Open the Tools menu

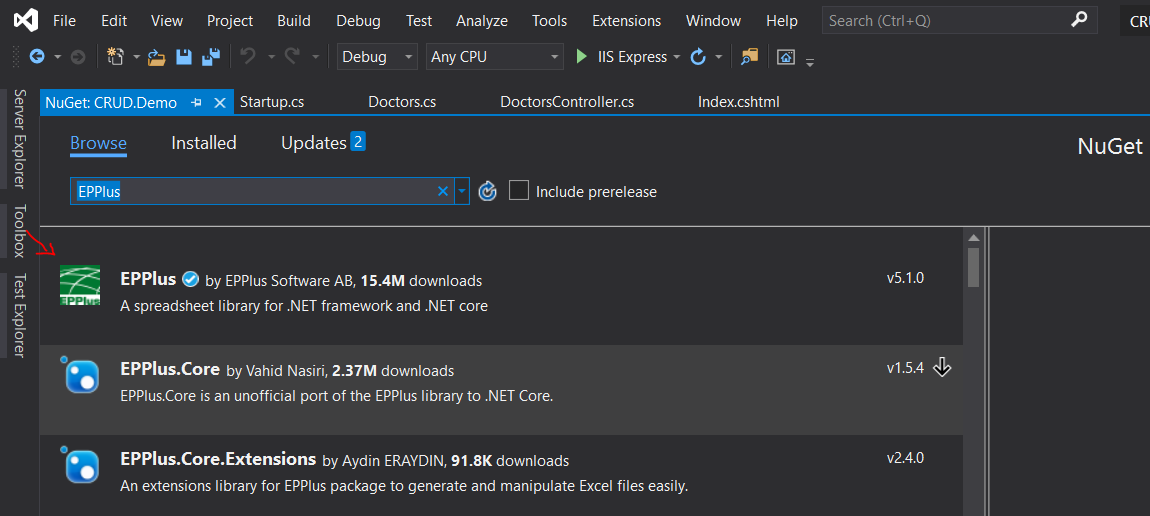pos(549,21)
